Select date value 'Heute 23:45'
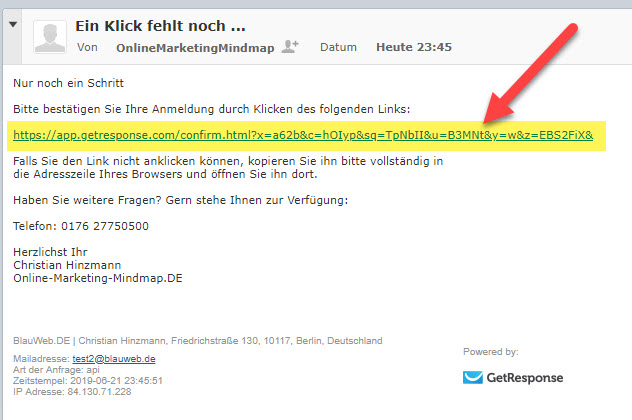 414,47
